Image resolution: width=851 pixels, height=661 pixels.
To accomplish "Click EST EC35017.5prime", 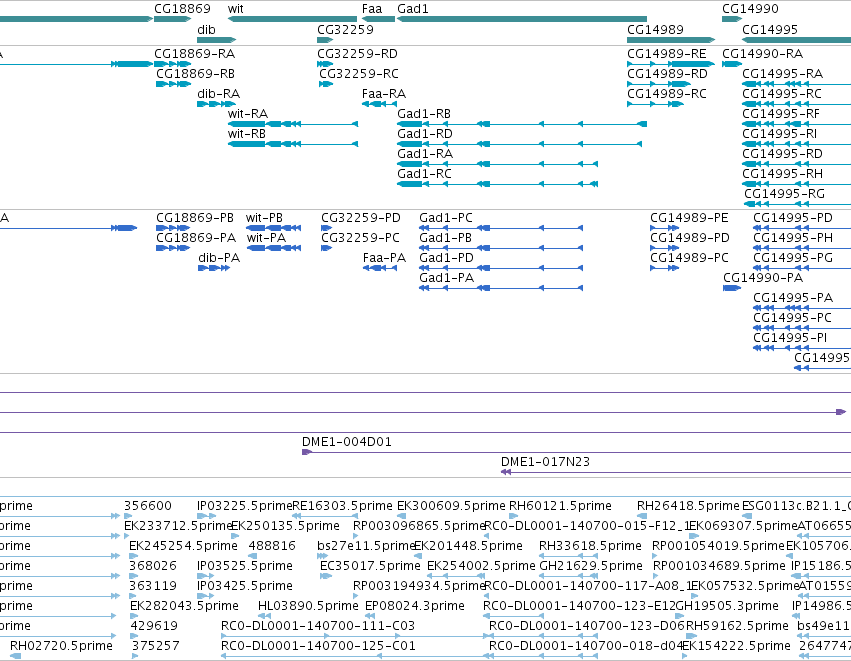I will coord(326,576).
